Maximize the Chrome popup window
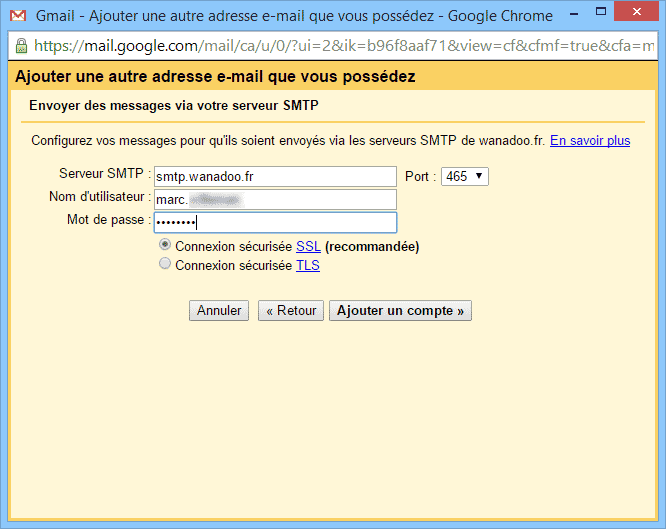Viewport: 666px width, 529px height. pos(601,12)
